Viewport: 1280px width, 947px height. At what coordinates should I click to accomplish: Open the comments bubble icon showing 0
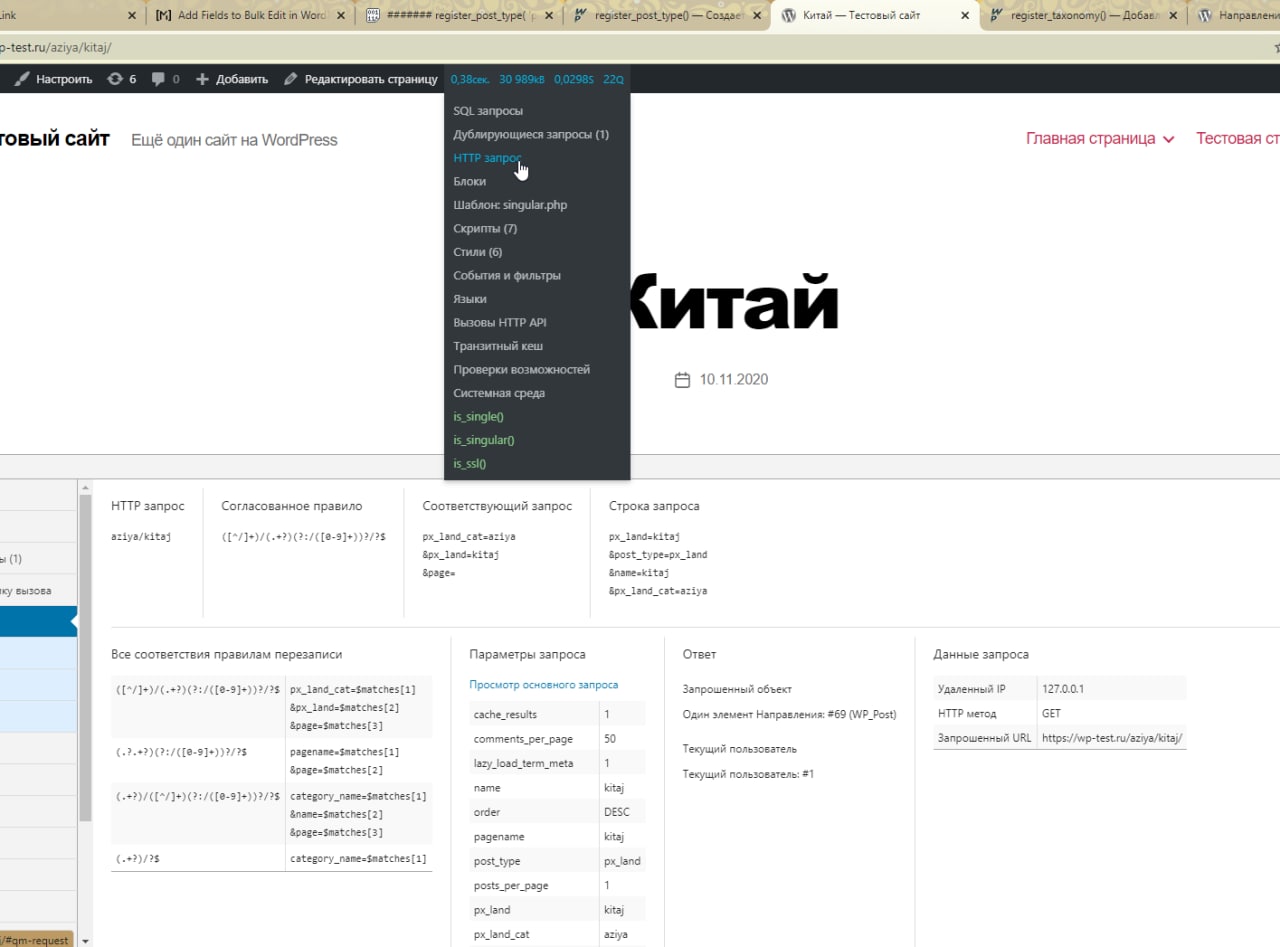click(x=158, y=79)
